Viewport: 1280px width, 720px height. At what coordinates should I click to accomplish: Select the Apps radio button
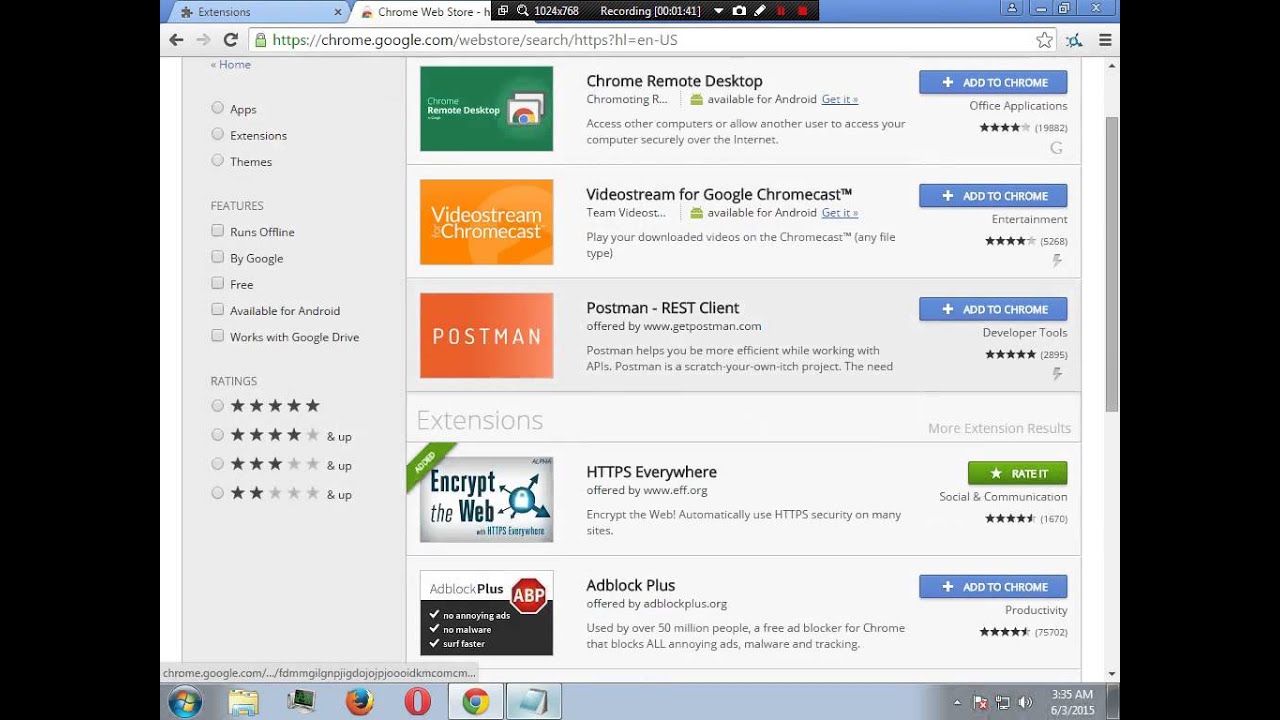(x=217, y=108)
